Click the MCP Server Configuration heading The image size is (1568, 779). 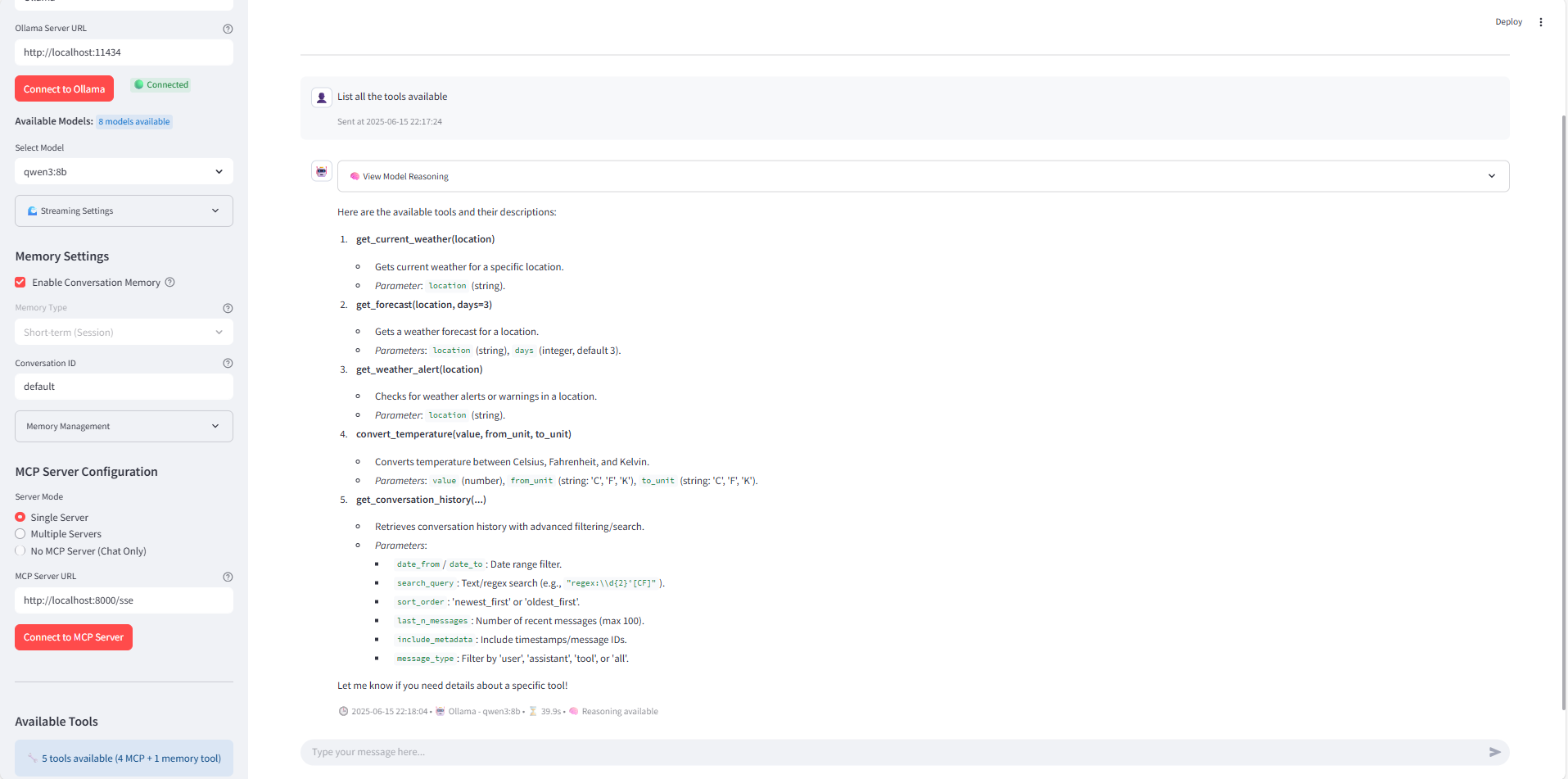(86, 472)
